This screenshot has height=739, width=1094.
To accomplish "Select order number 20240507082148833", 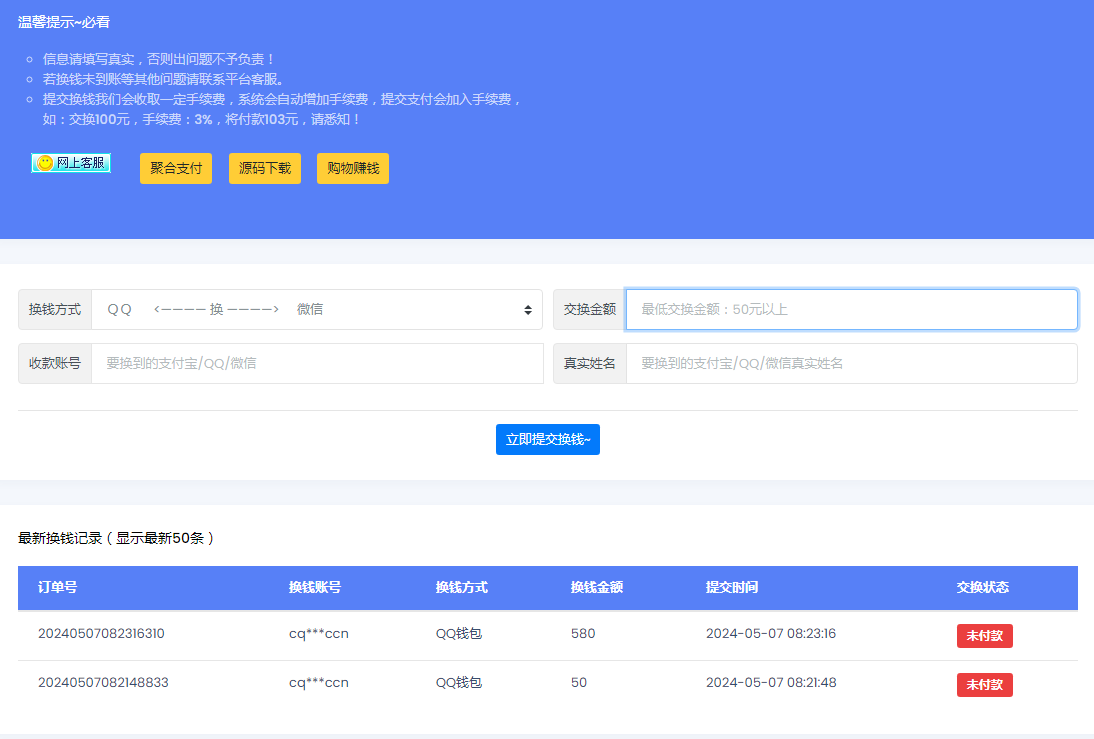I will (103, 683).
